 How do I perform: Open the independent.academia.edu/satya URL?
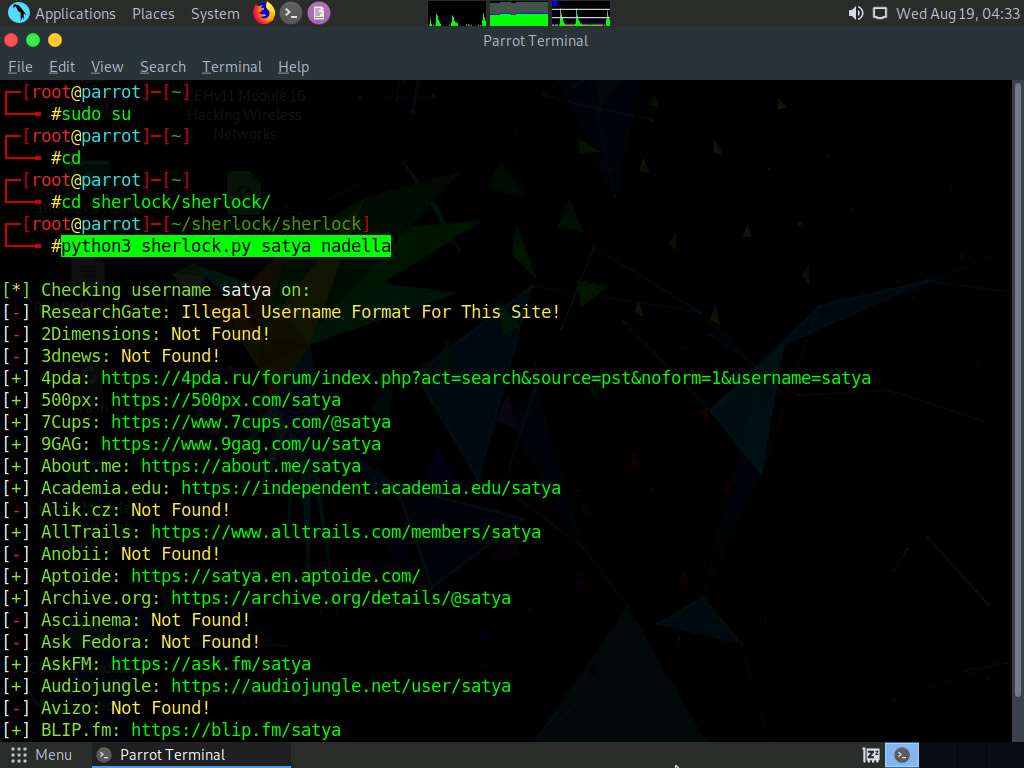(371, 488)
